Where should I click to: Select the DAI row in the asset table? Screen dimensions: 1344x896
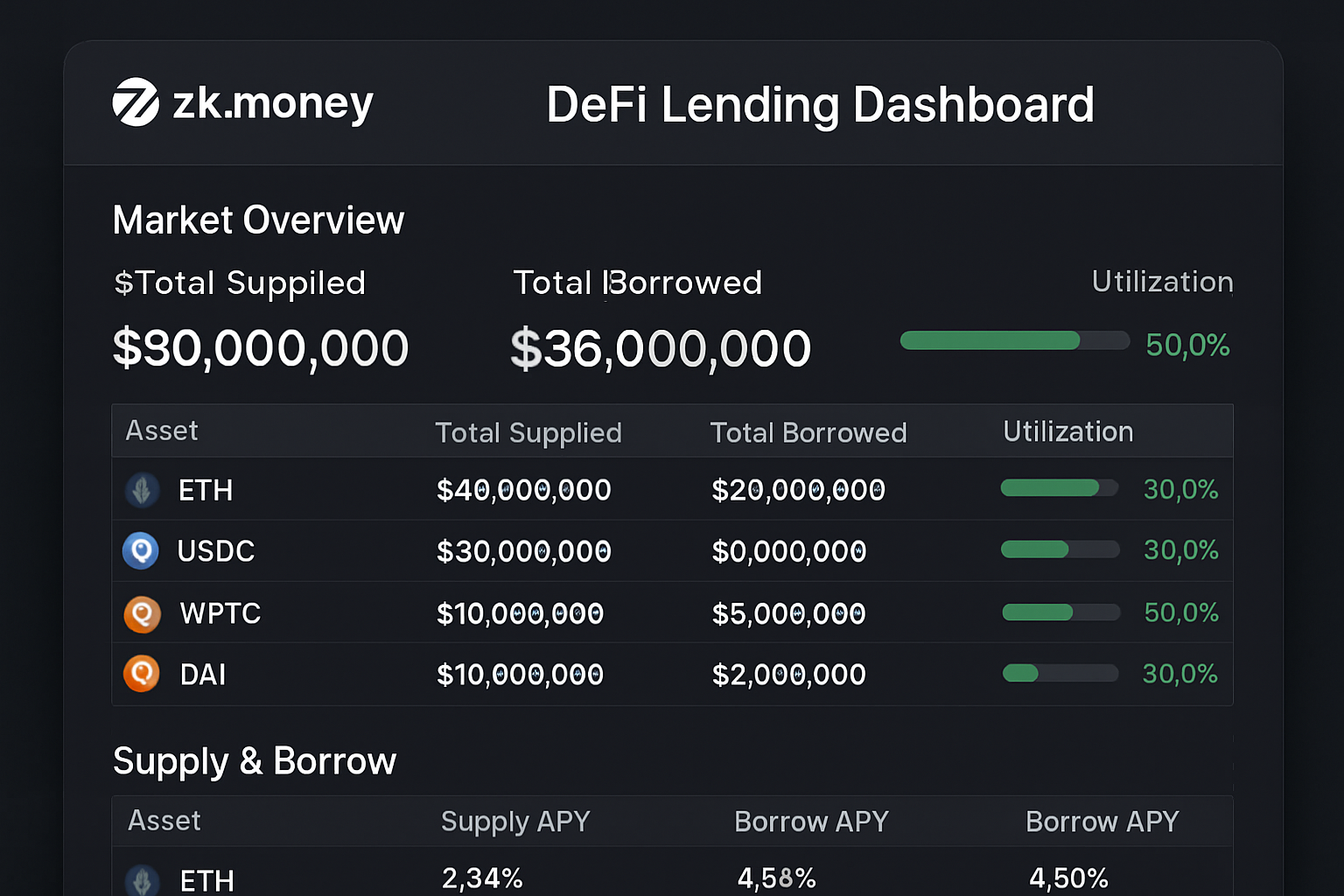(x=525, y=675)
